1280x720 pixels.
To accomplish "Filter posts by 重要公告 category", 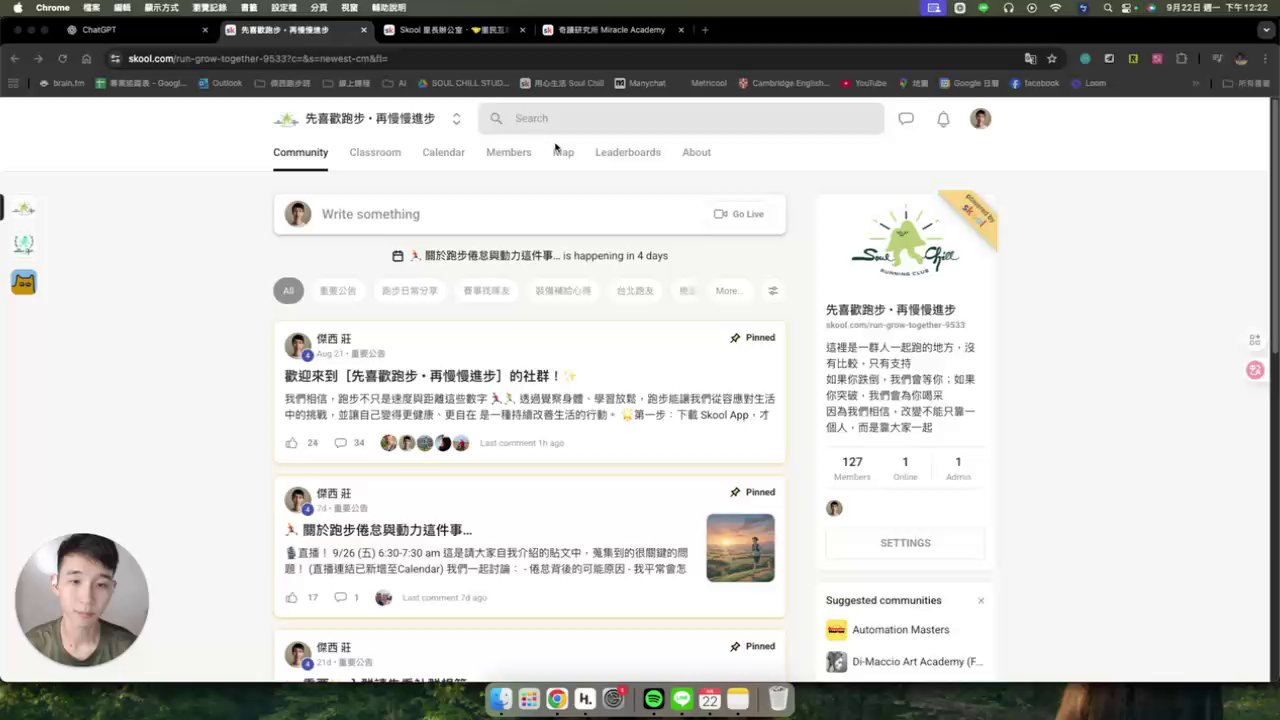I will (338, 291).
